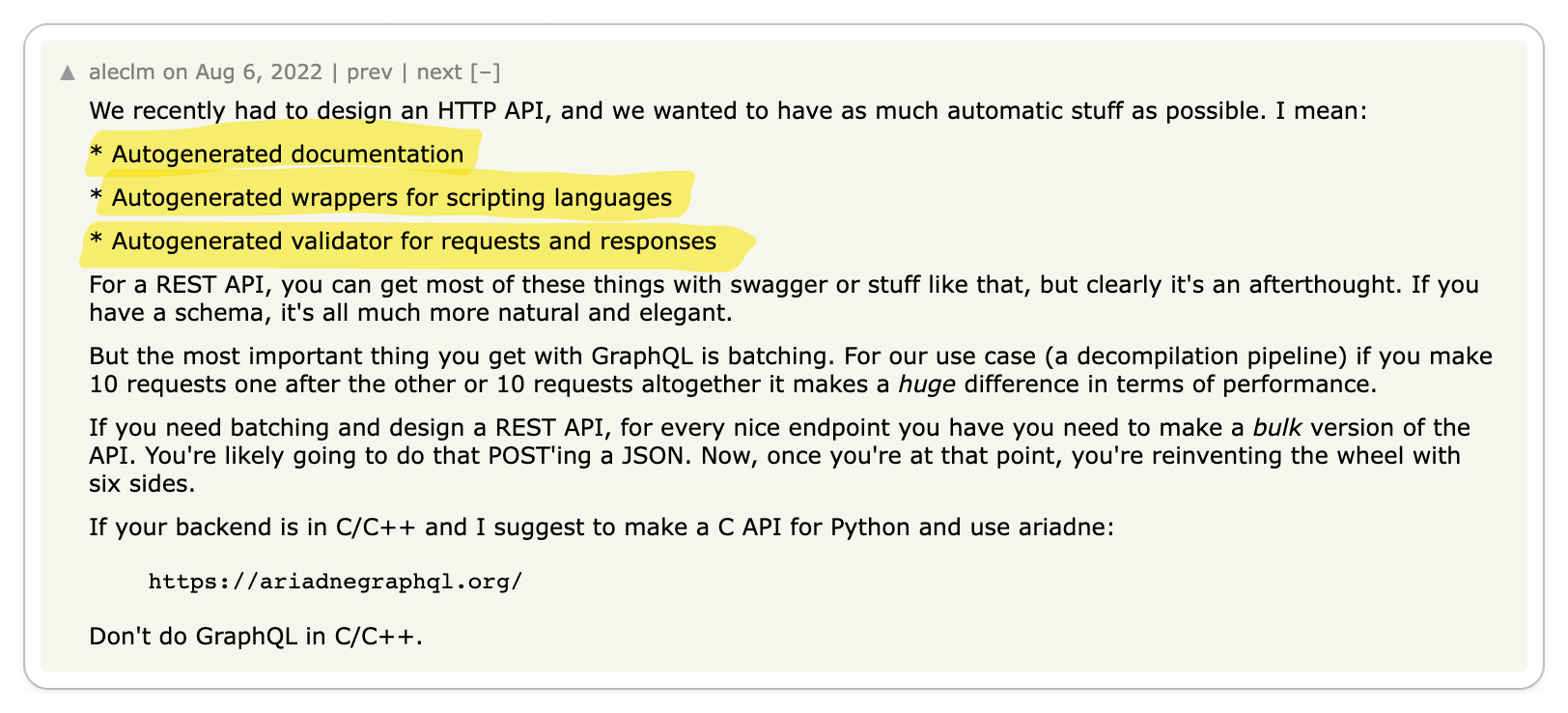Go to the prev comment
This screenshot has width=1568, height=713.
coord(370,72)
